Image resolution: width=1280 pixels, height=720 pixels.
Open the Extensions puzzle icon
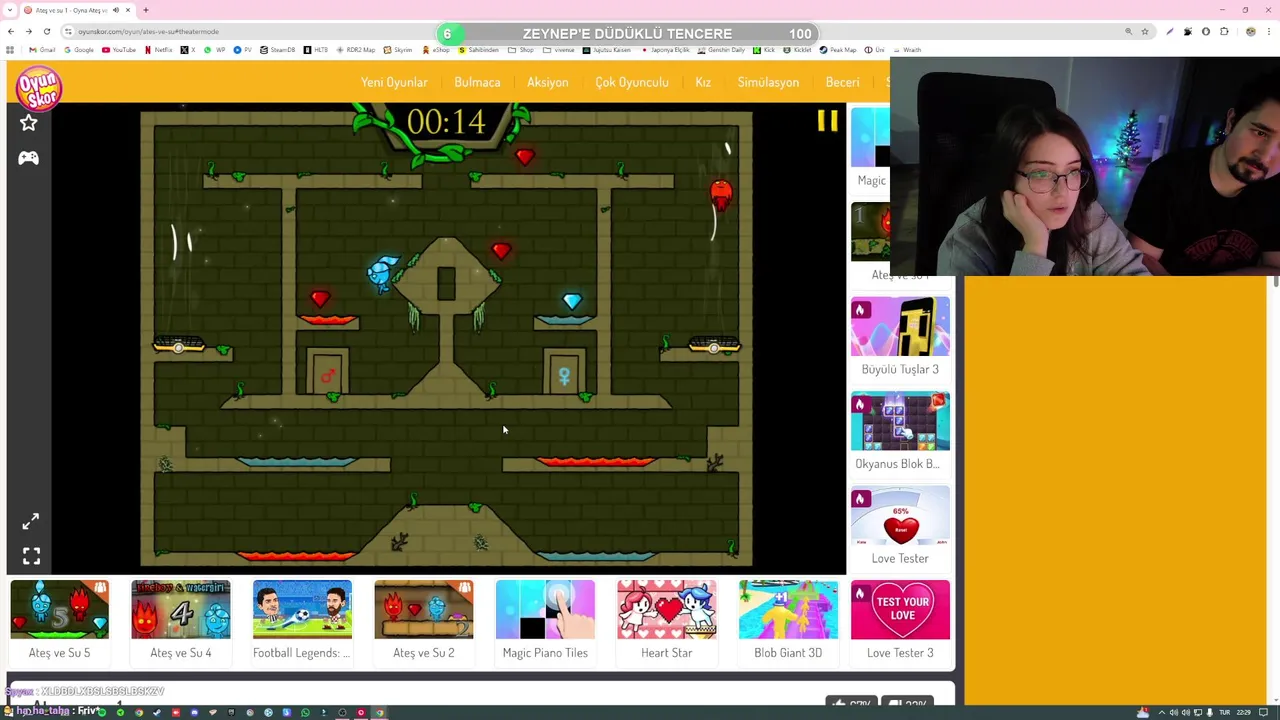[x=1224, y=32]
